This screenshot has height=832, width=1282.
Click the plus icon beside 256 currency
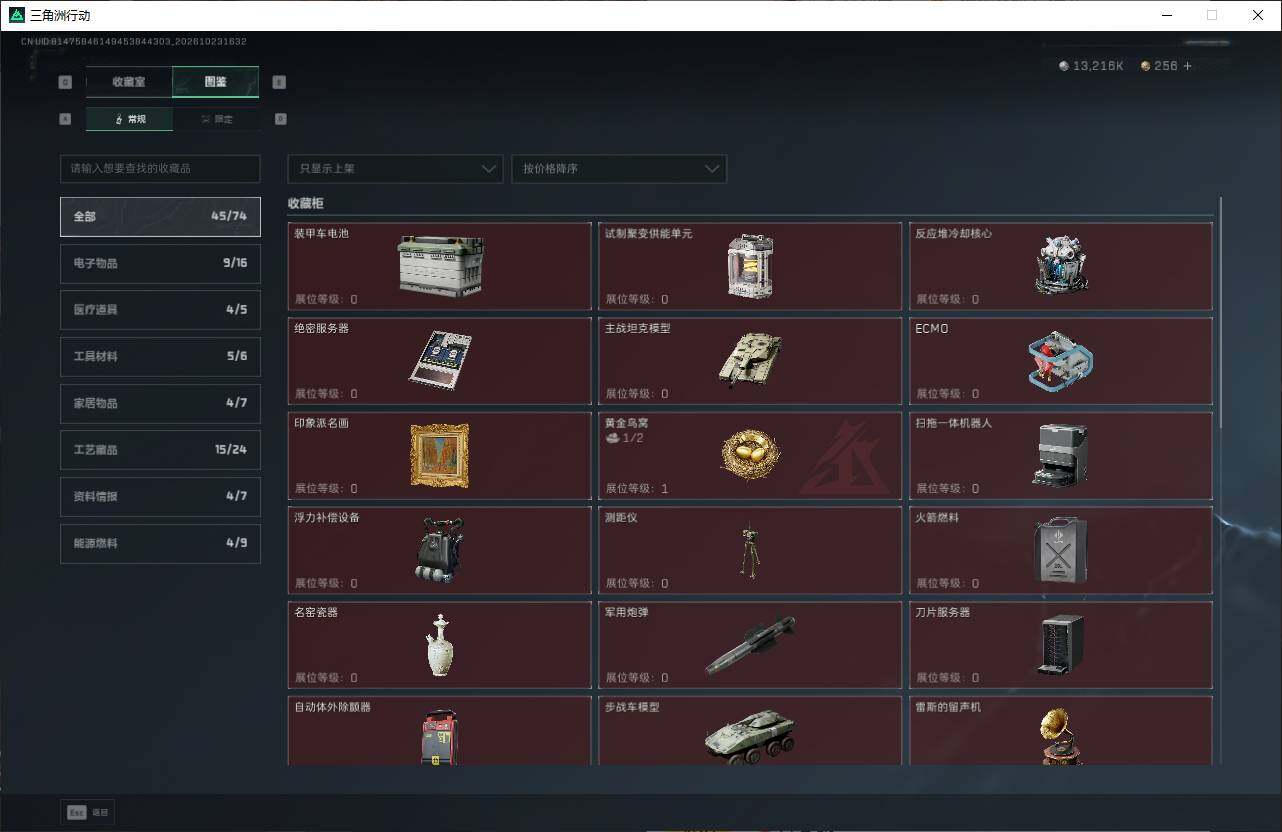1188,66
